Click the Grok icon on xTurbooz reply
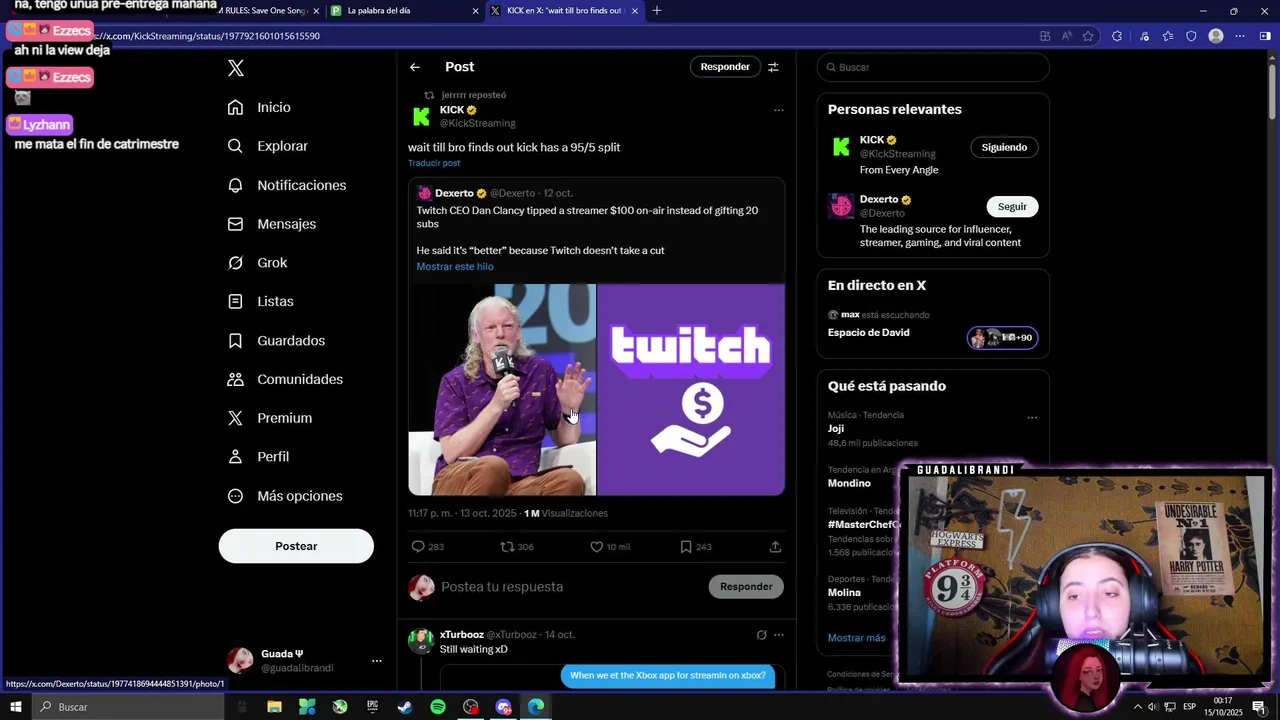 [x=761, y=635]
